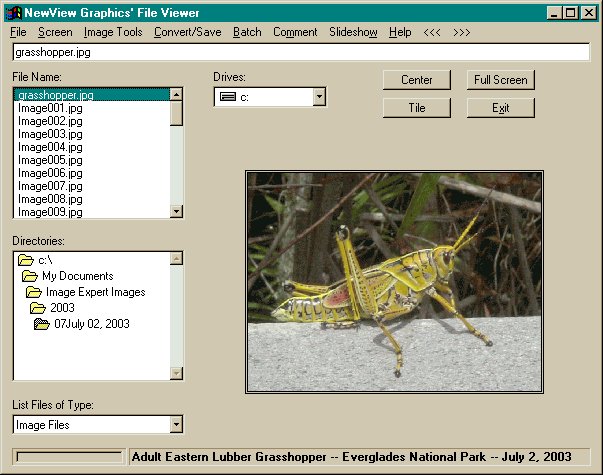Select Image001.jpg in the file list
Viewport: 603px width, 475px height.
92,108
